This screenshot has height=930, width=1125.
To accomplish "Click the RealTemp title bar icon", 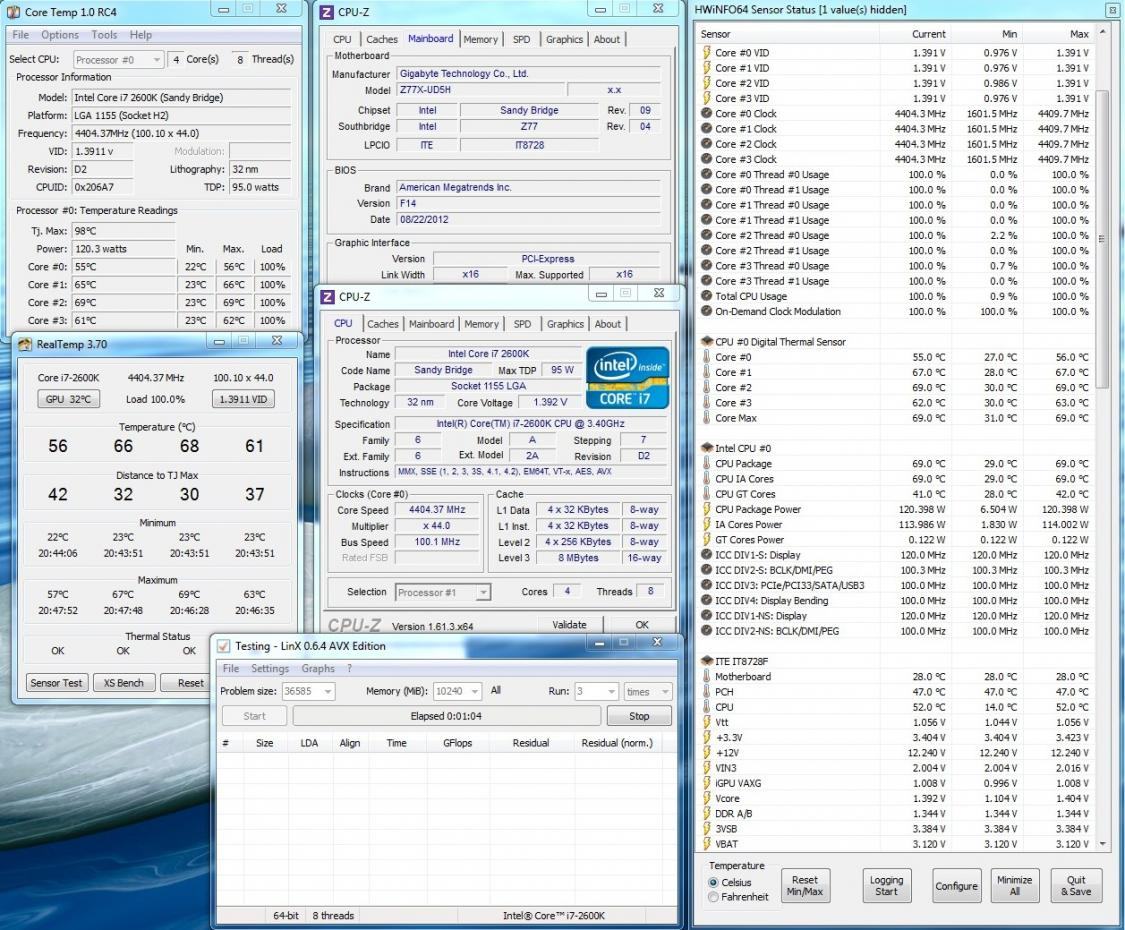I will click(25, 344).
